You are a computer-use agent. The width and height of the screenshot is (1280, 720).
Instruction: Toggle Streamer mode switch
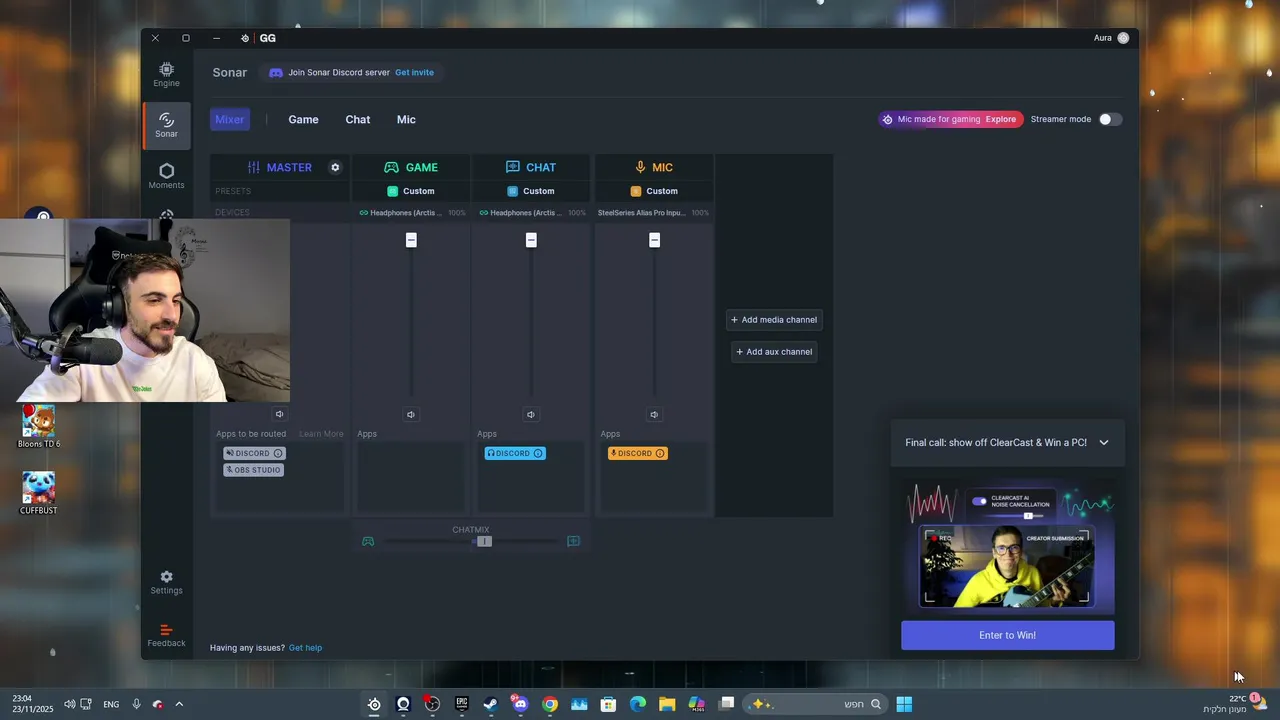[1110, 119]
